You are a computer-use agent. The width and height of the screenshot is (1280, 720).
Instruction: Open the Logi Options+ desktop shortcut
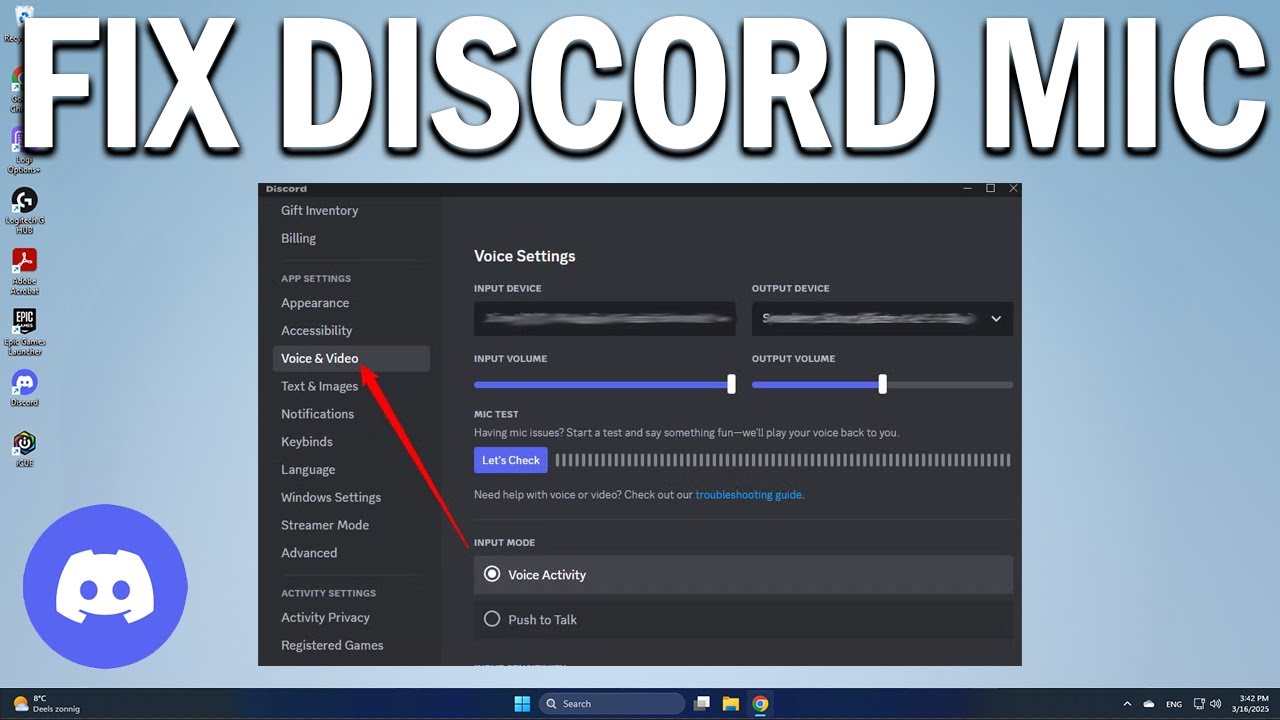pyautogui.click(x=24, y=150)
